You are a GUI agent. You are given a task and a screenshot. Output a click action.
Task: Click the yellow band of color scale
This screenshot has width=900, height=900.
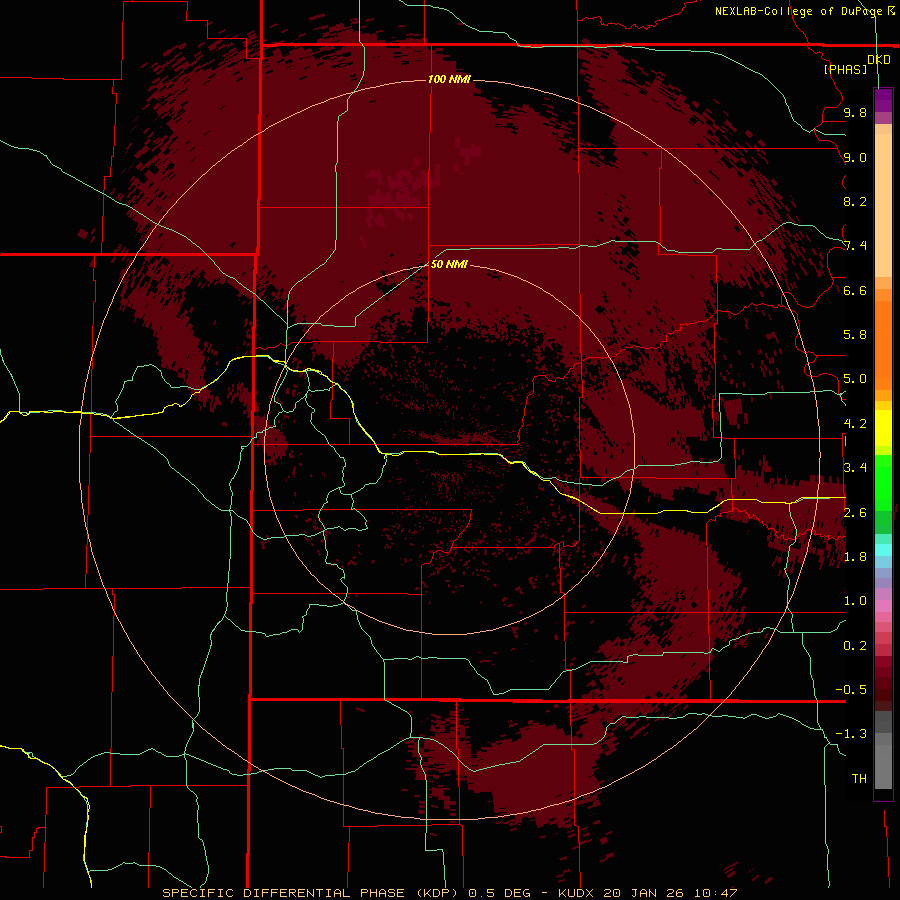883,428
